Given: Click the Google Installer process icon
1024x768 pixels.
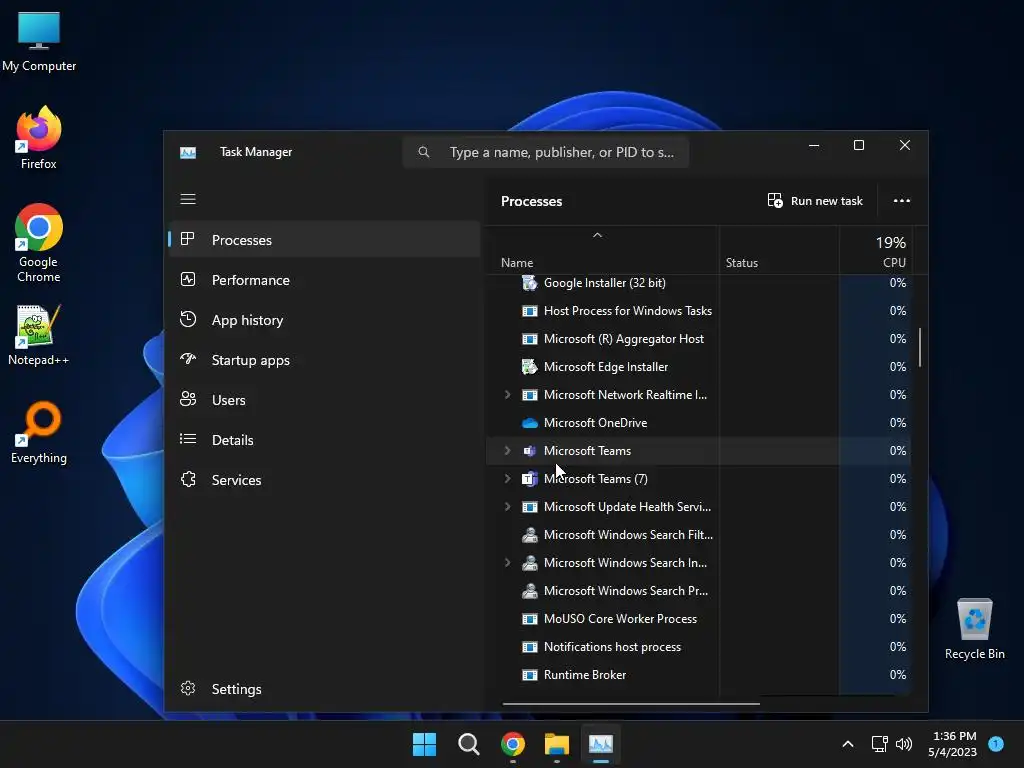Looking at the screenshot, I should (529, 283).
